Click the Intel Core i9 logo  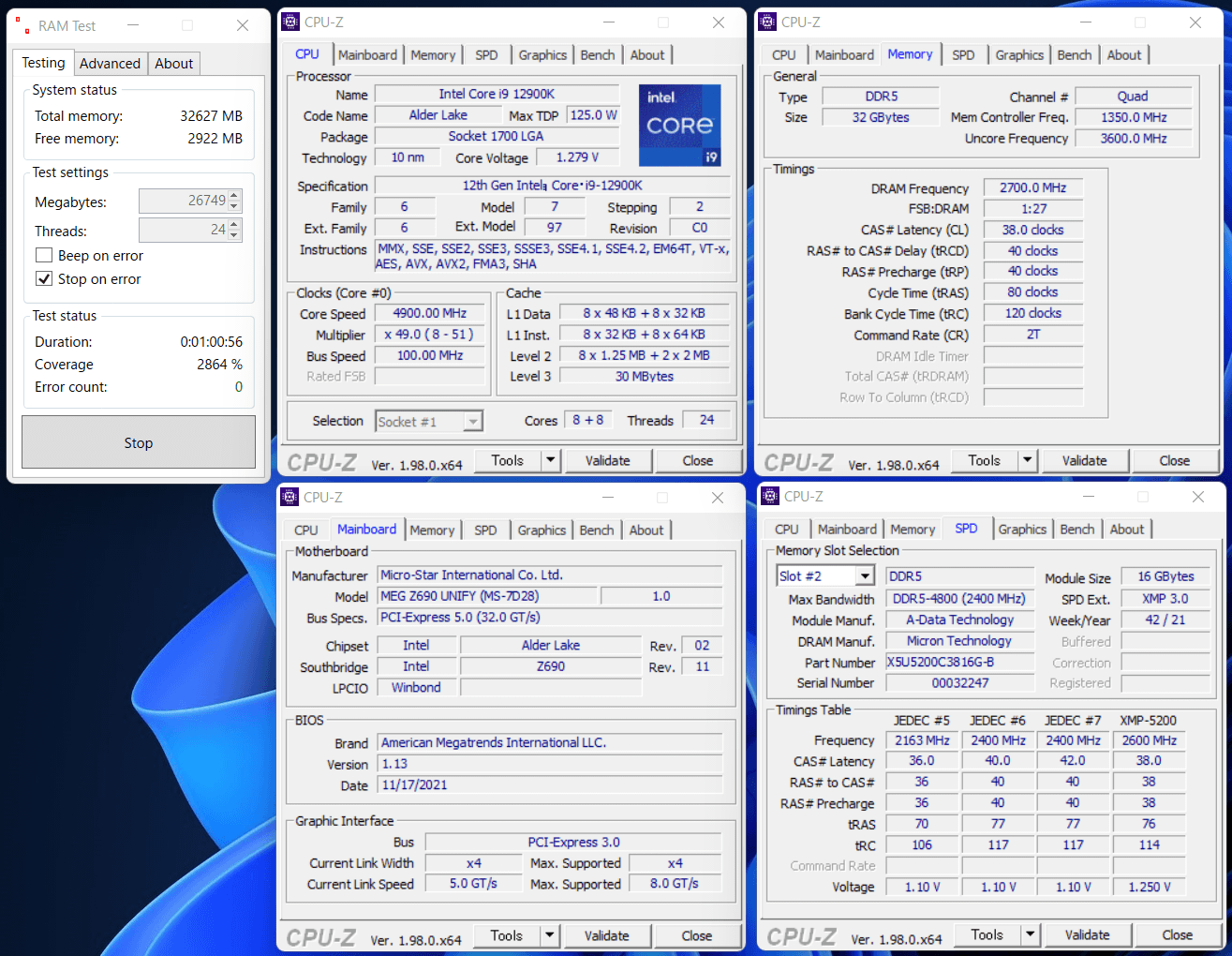coord(680,126)
